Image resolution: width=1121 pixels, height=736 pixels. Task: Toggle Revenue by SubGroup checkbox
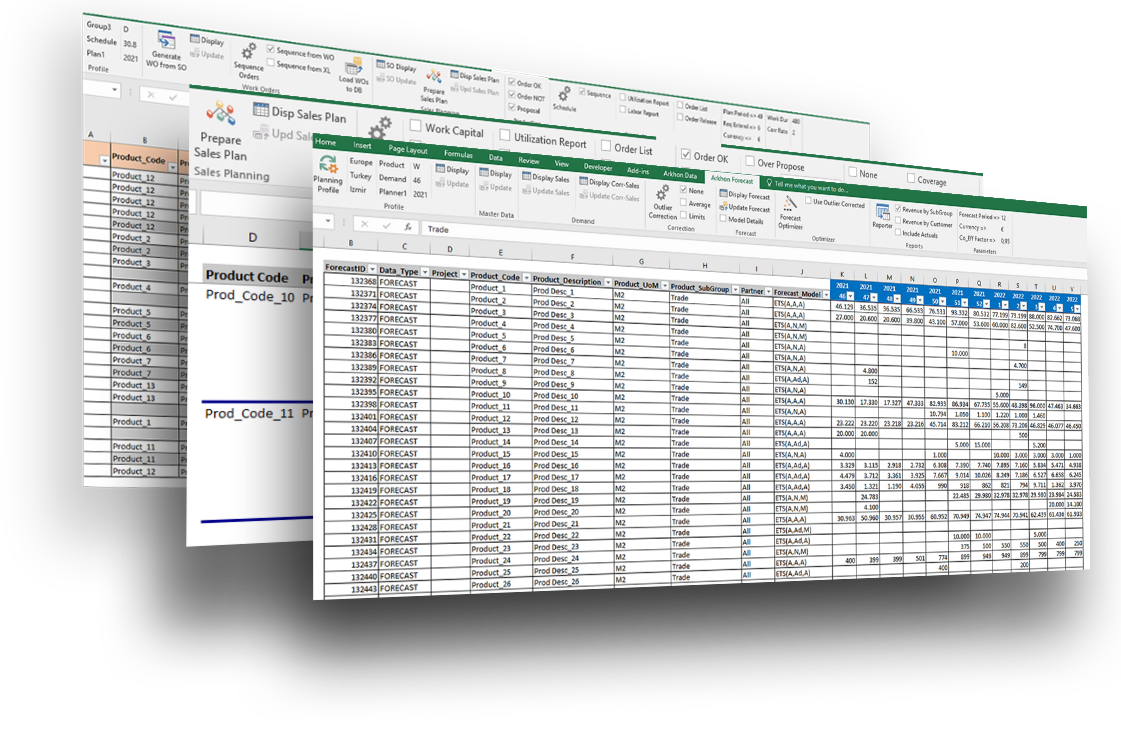[898, 209]
